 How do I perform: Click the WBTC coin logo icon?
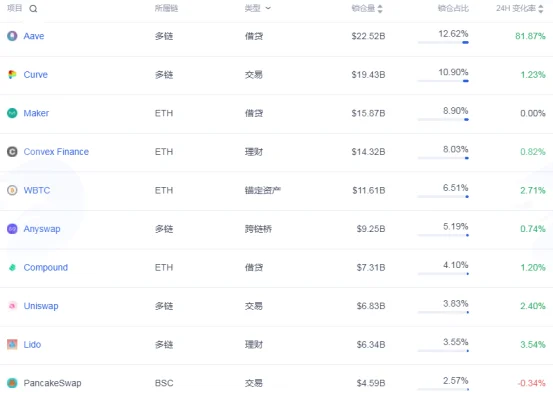pyautogui.click(x=12, y=190)
